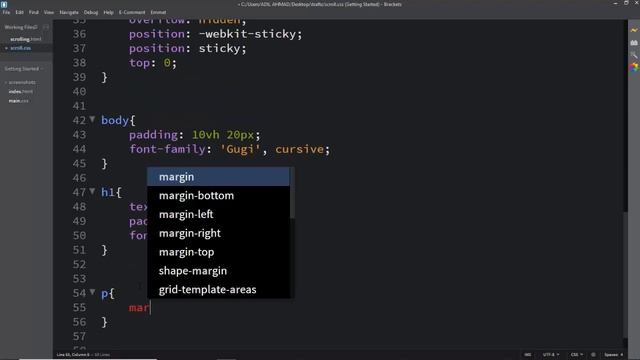Click the 'top: 0;' code line
Image resolution: width=640 pixels, height=360 pixels.
[x=153, y=63]
